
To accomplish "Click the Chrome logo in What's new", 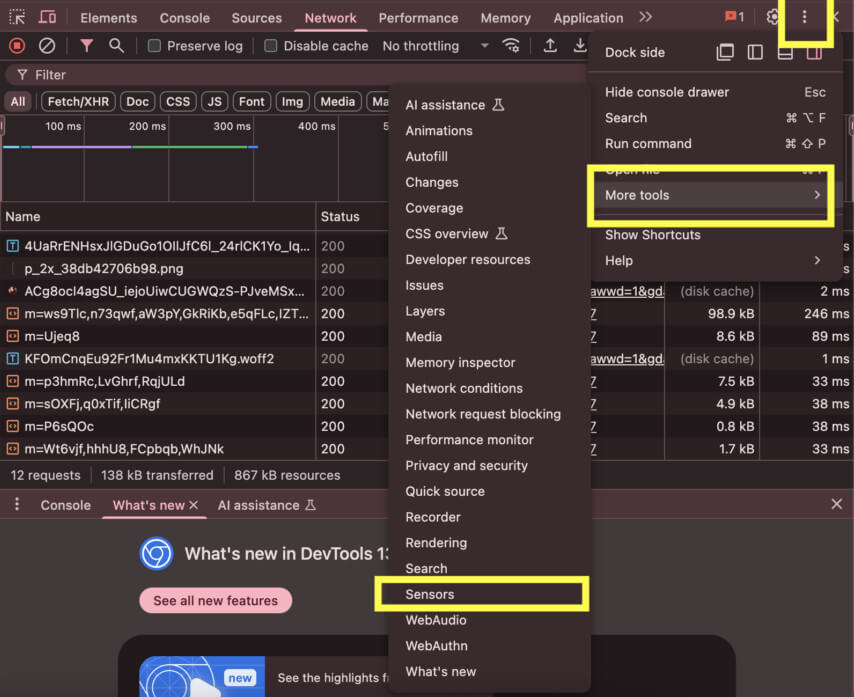I will point(156,553).
